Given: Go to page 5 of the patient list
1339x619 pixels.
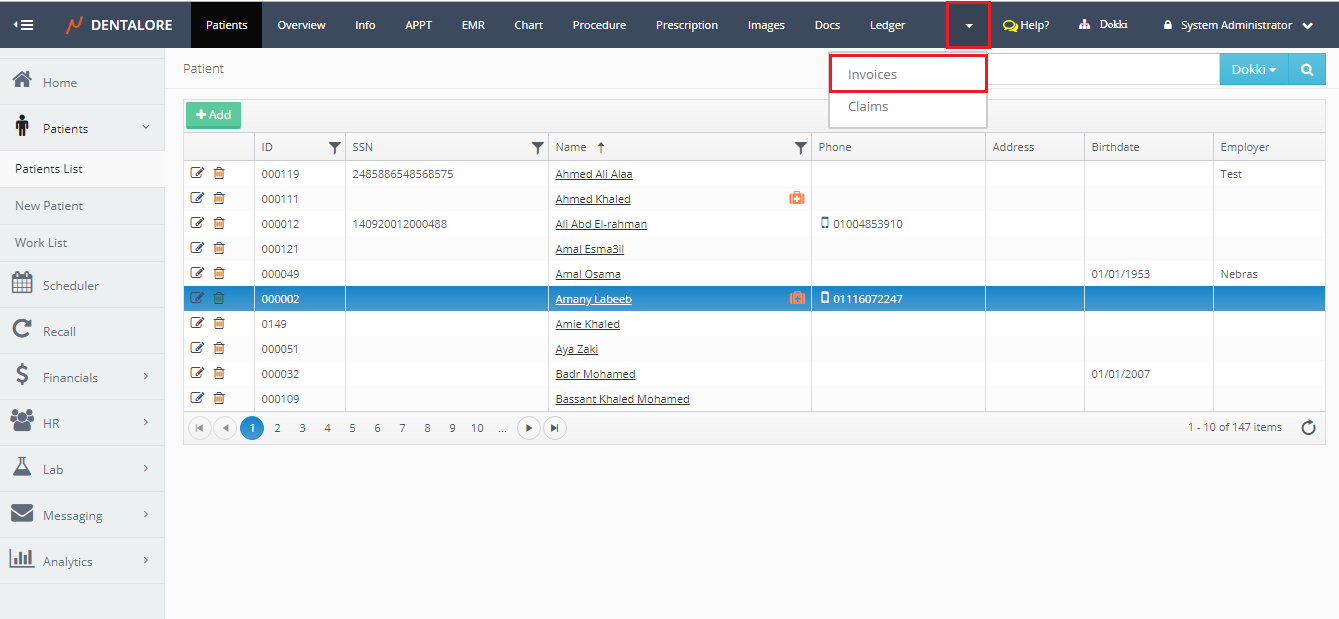Looking at the screenshot, I should (352, 428).
